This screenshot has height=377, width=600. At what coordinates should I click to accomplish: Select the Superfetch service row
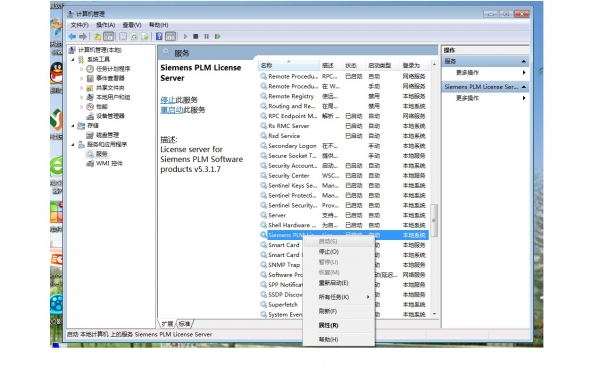click(281, 305)
